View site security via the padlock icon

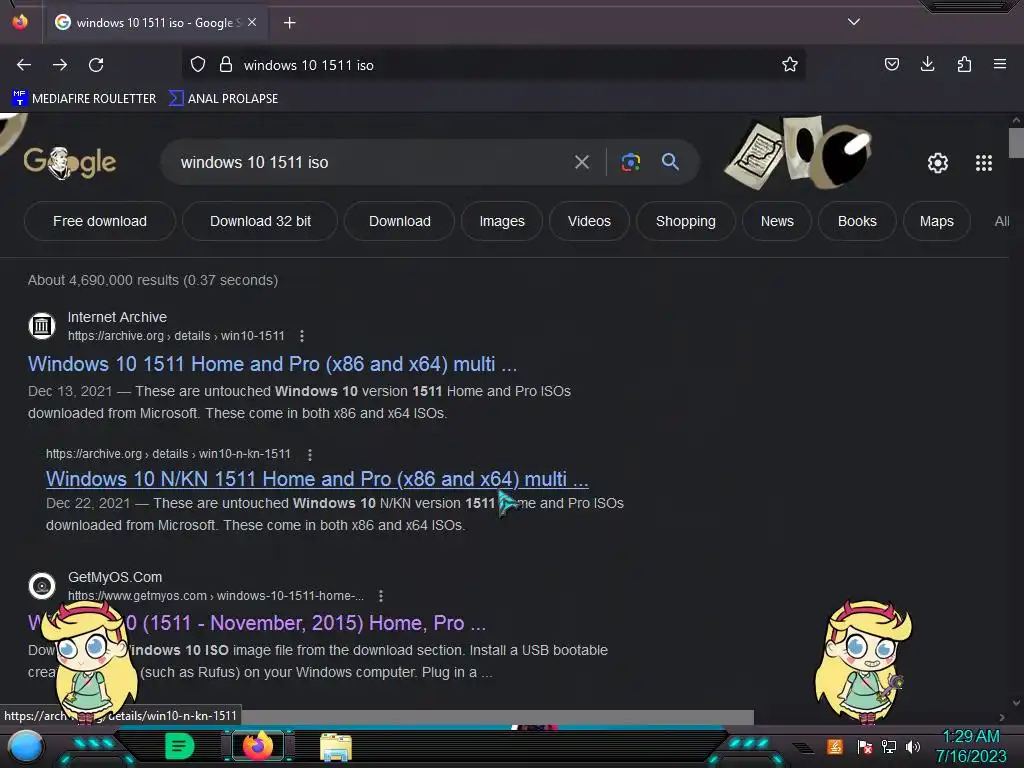pos(226,65)
